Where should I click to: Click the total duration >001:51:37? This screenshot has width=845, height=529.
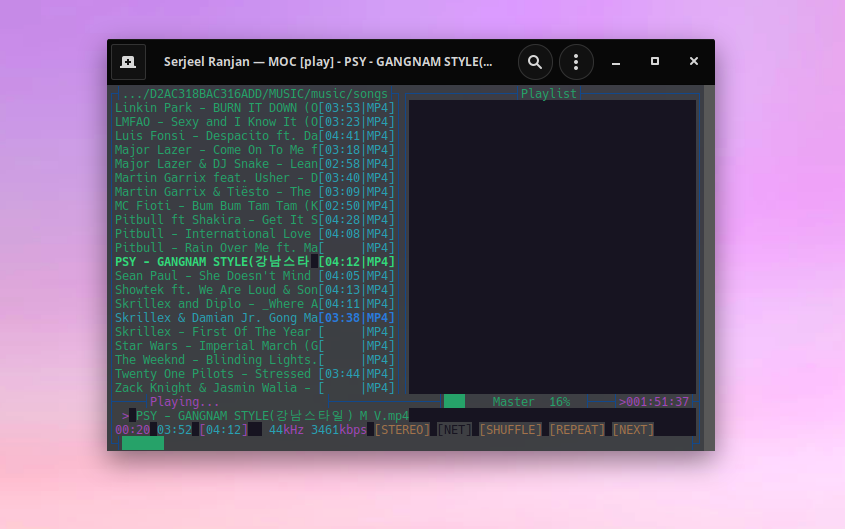pyautogui.click(x=654, y=402)
